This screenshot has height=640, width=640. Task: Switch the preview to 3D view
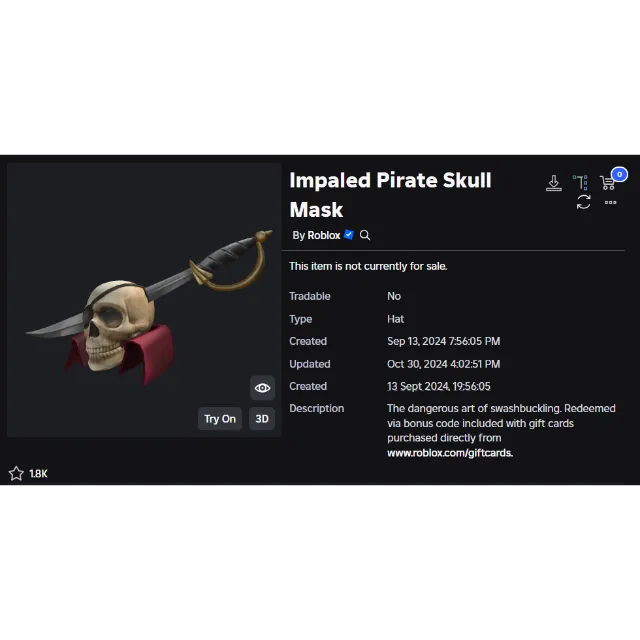coord(262,419)
